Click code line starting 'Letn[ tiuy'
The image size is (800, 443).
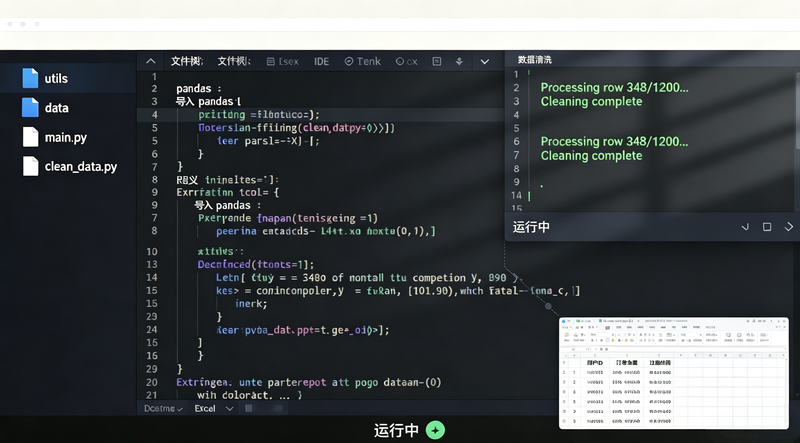tap(367, 278)
